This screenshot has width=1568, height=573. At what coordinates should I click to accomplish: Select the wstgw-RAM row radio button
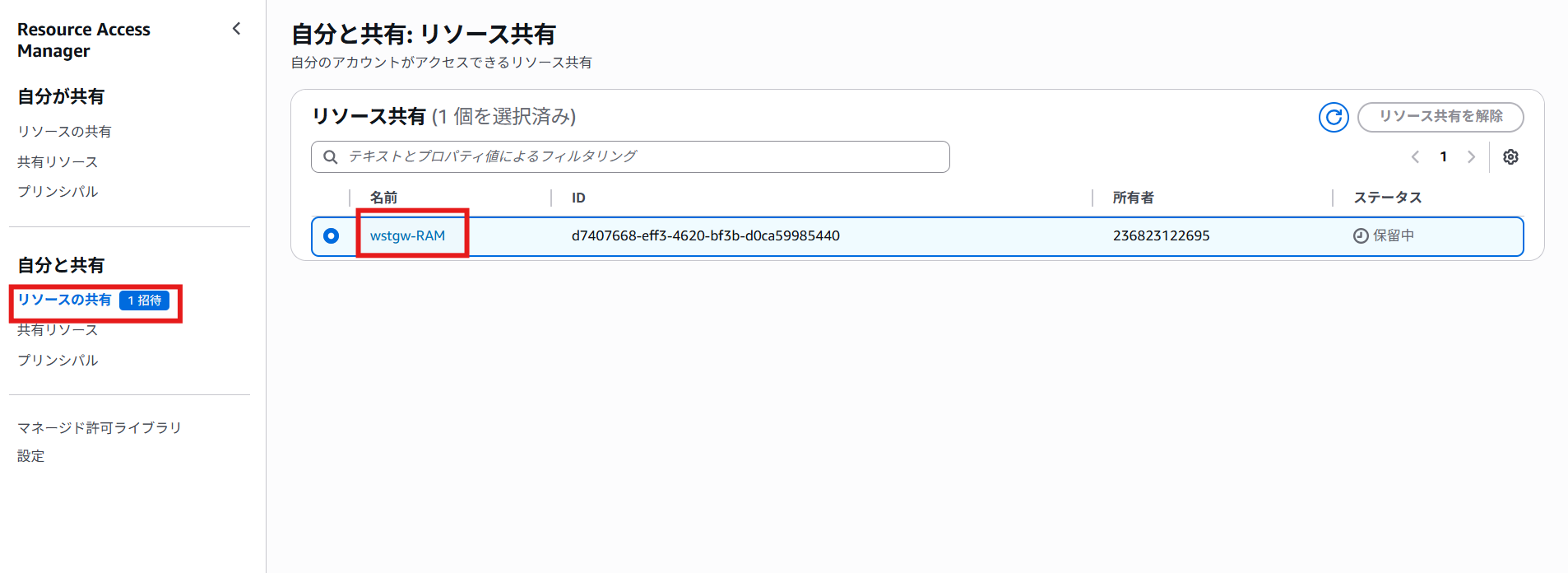pos(331,235)
